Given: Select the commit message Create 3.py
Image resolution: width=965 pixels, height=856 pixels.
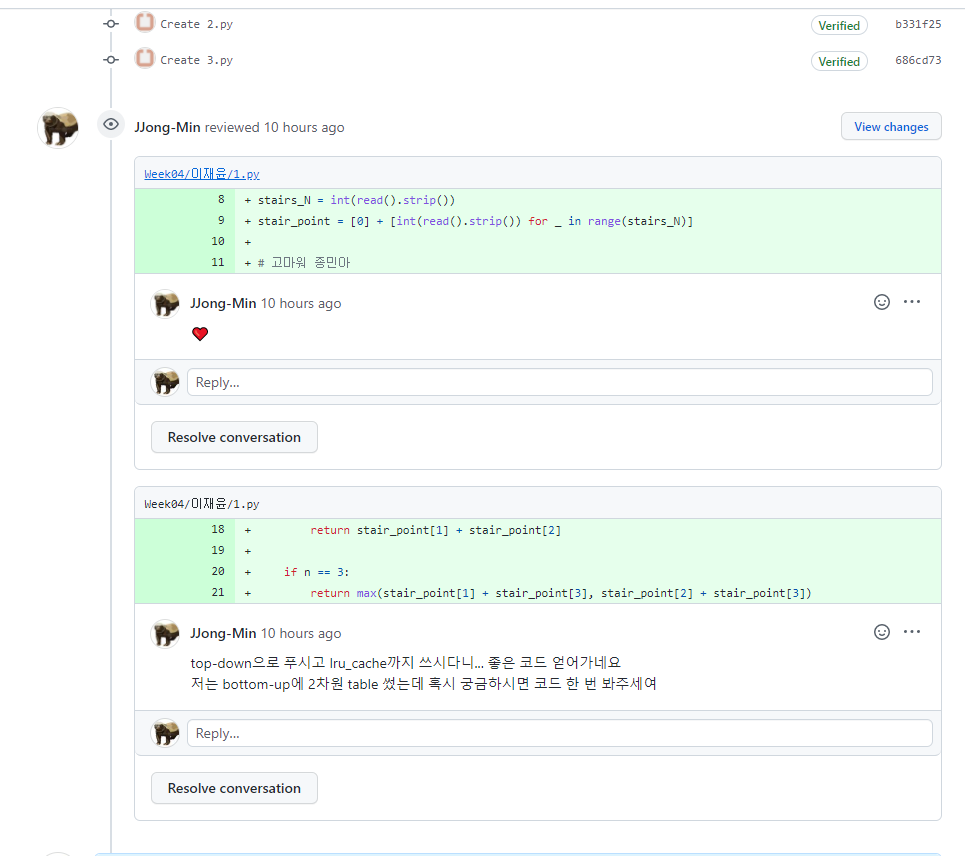Looking at the screenshot, I should pyautogui.click(x=199, y=59).
